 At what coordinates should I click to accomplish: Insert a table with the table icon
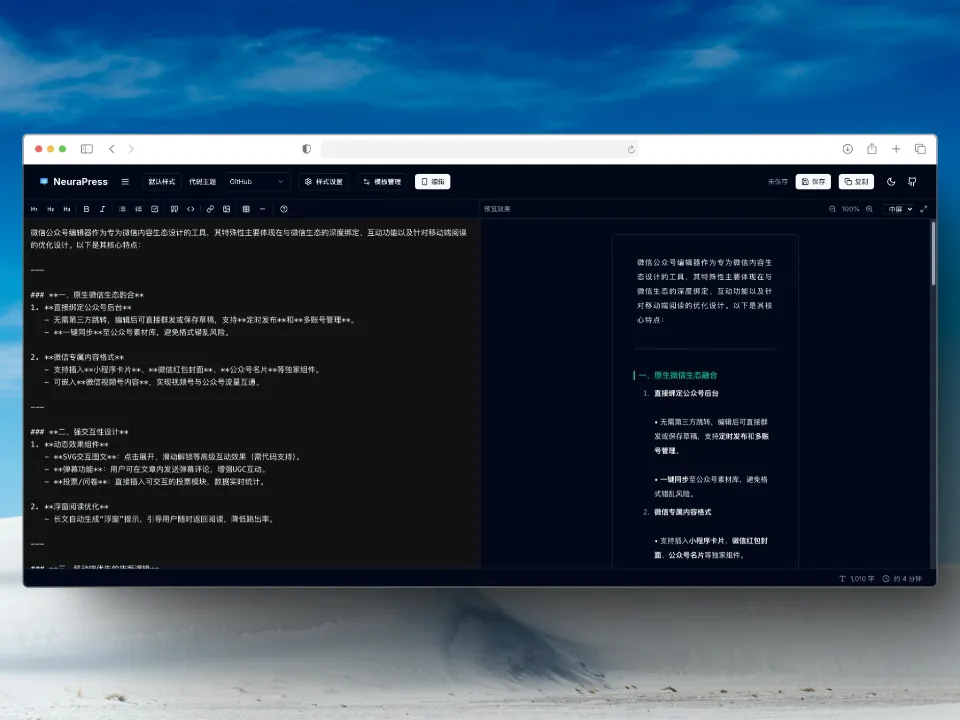[x=245, y=209]
